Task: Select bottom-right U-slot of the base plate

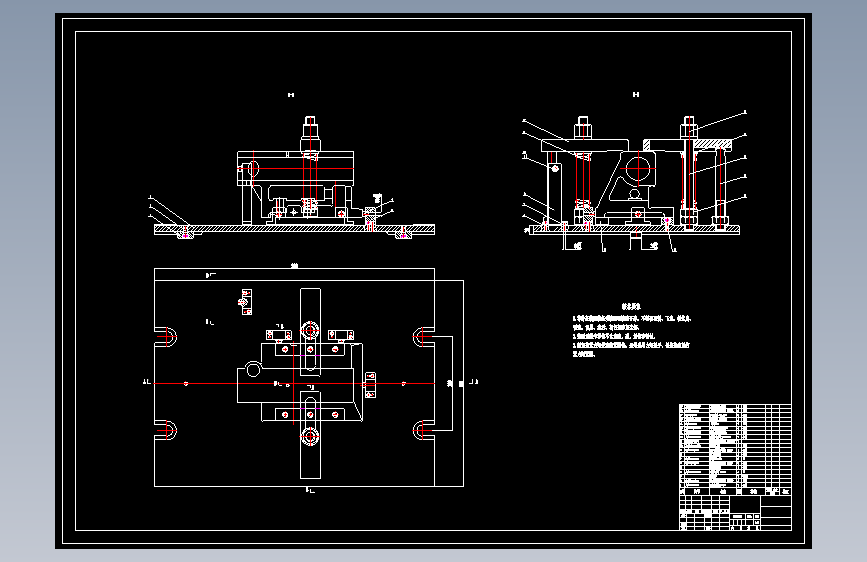Action: [424, 430]
